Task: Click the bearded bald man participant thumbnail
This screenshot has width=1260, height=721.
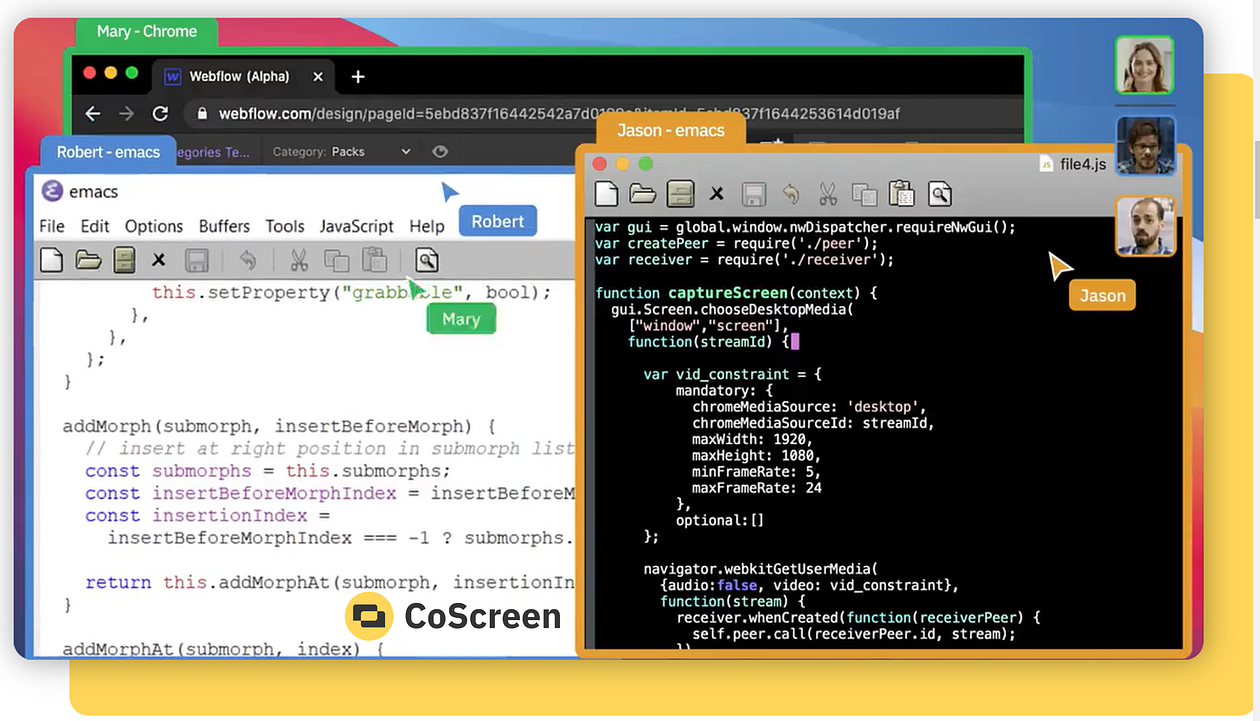Action: pos(1146,226)
